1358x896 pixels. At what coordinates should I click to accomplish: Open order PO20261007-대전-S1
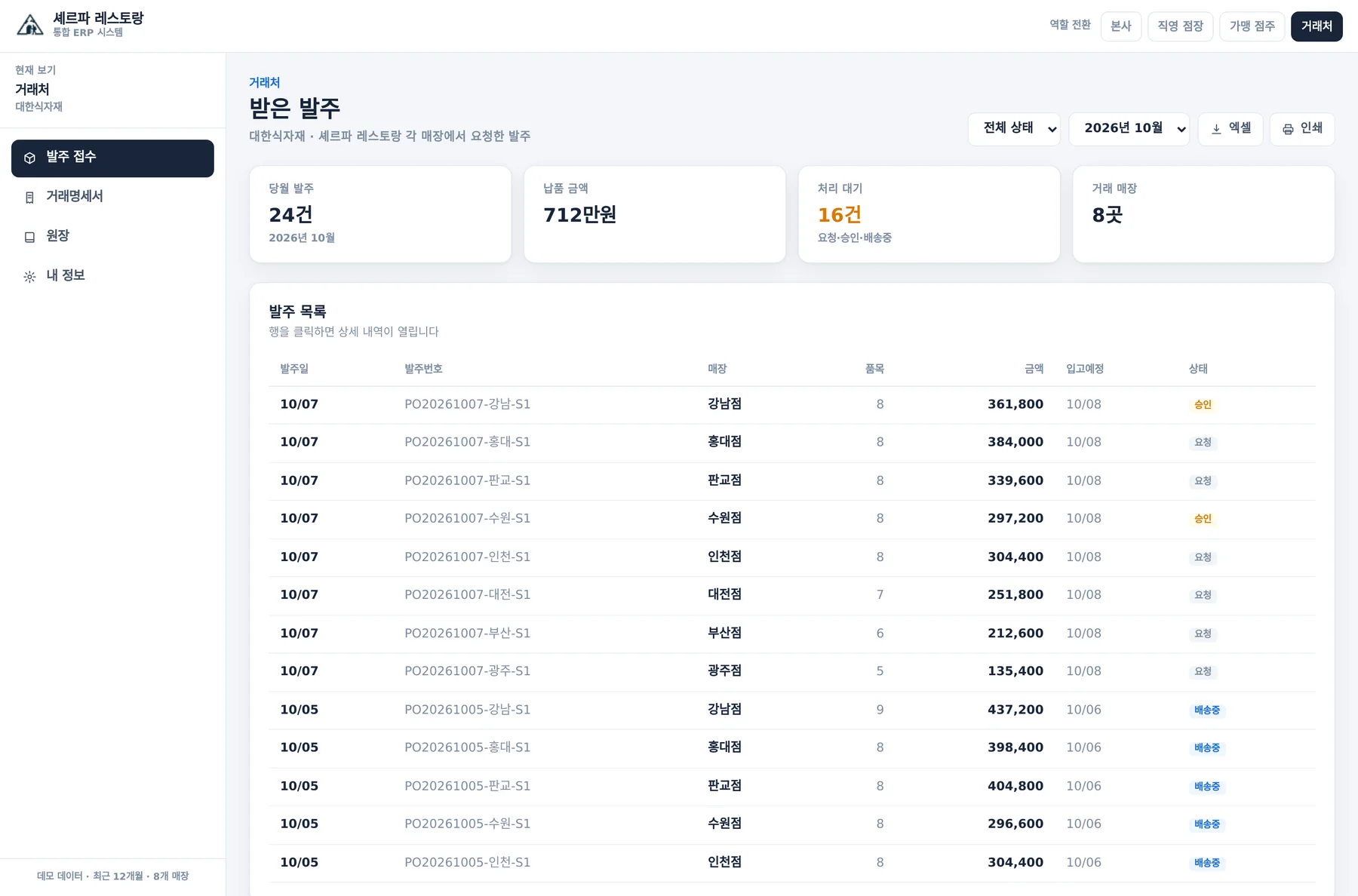click(x=792, y=595)
